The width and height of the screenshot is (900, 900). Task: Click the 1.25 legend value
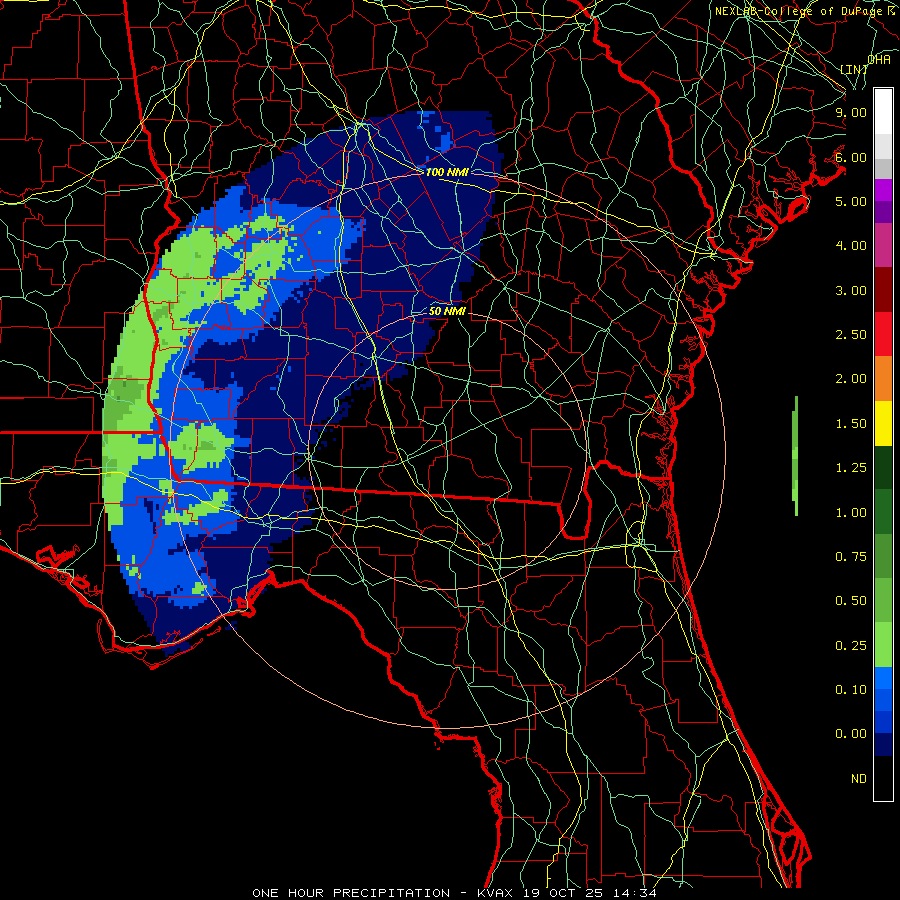pyautogui.click(x=851, y=468)
